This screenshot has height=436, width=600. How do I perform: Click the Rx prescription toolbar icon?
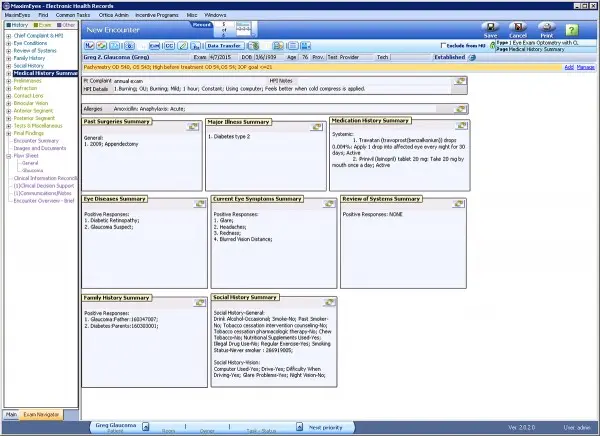tap(196, 46)
